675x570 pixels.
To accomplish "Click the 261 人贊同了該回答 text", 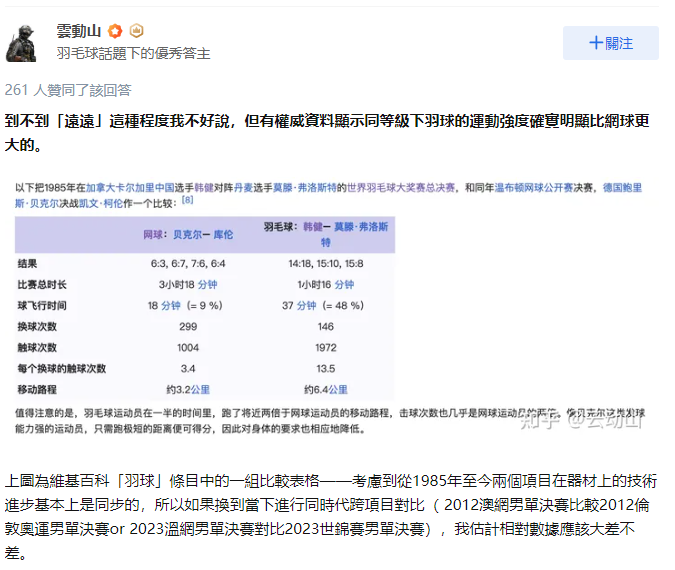I will coord(68,90).
